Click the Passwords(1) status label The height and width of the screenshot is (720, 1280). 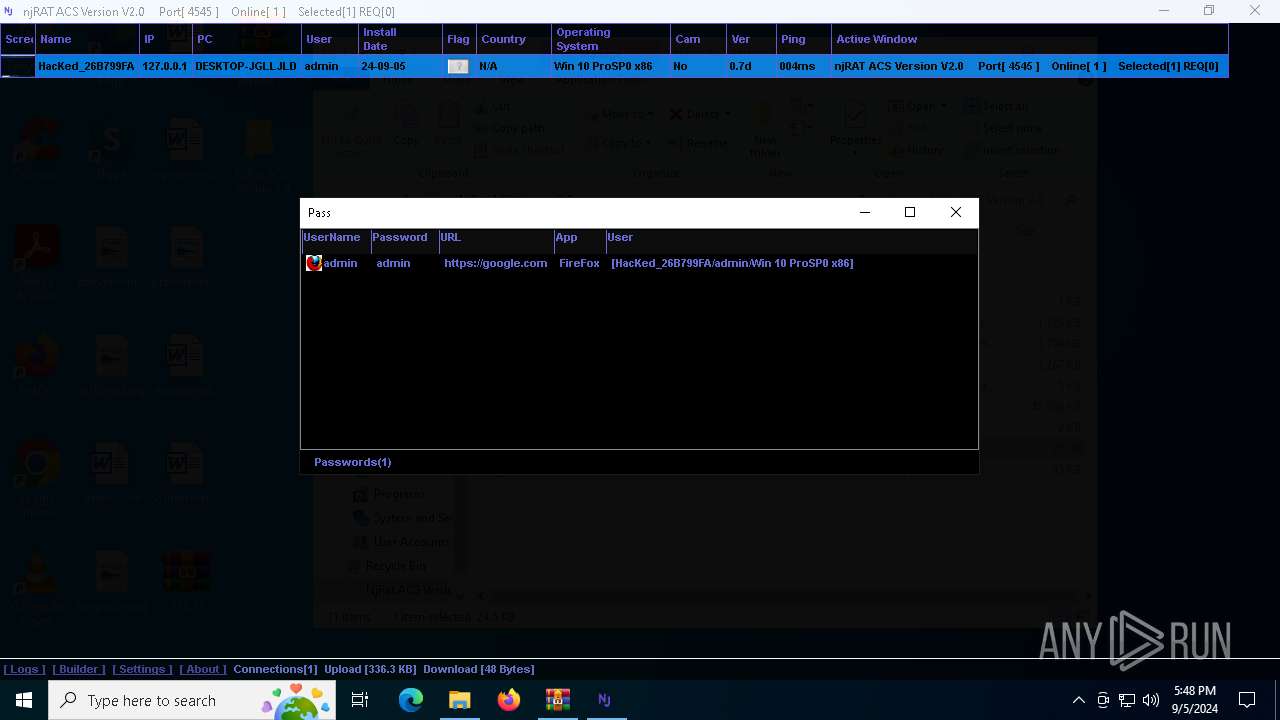coord(352,462)
